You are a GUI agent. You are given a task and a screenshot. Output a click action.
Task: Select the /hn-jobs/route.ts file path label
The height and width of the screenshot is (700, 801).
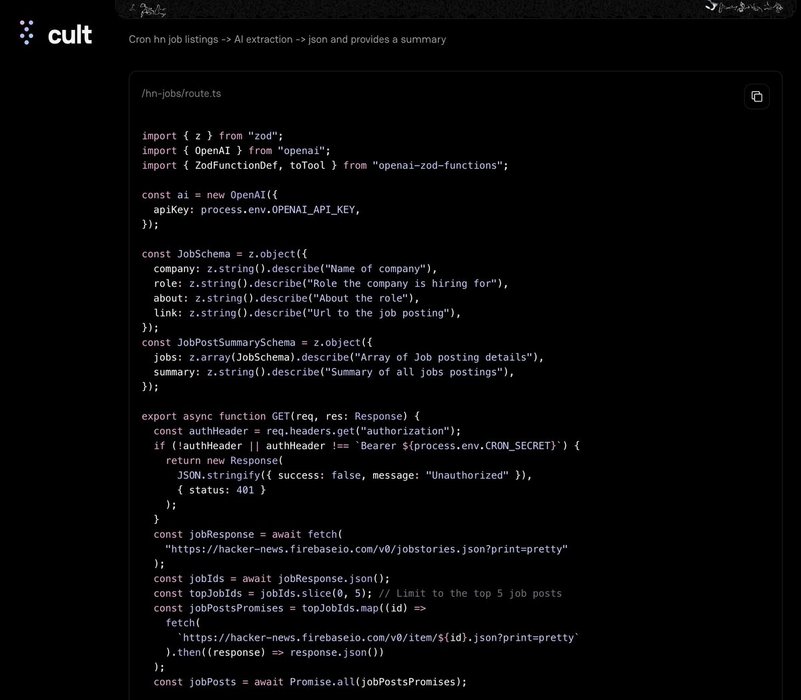pos(181,94)
